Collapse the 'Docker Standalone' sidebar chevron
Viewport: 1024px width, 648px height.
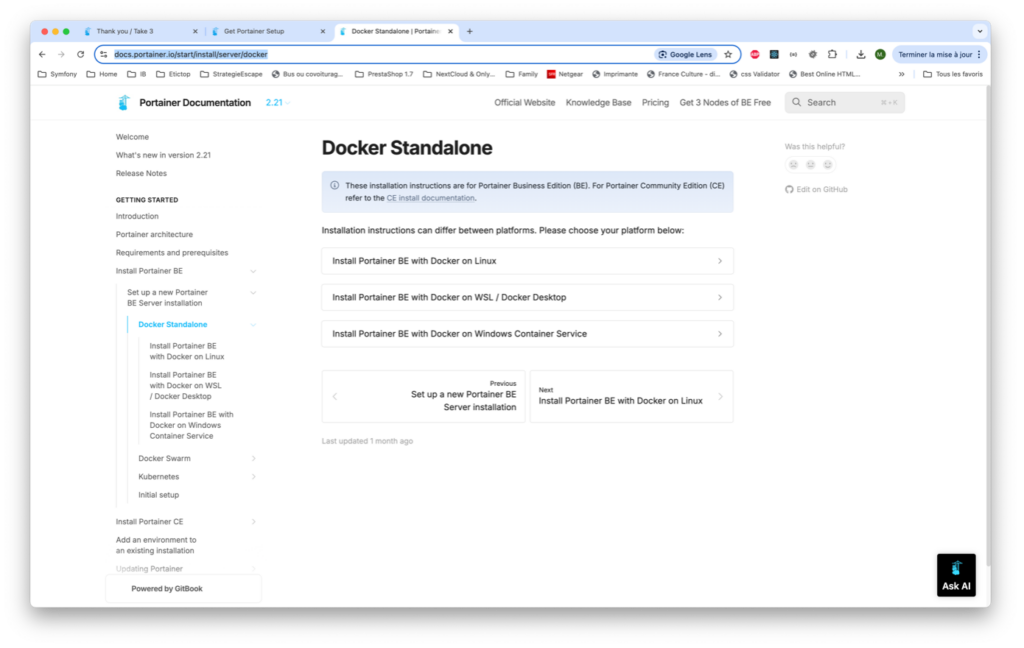tap(253, 325)
